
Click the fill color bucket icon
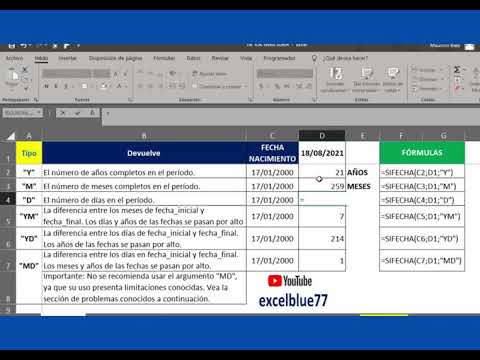tap(104, 86)
